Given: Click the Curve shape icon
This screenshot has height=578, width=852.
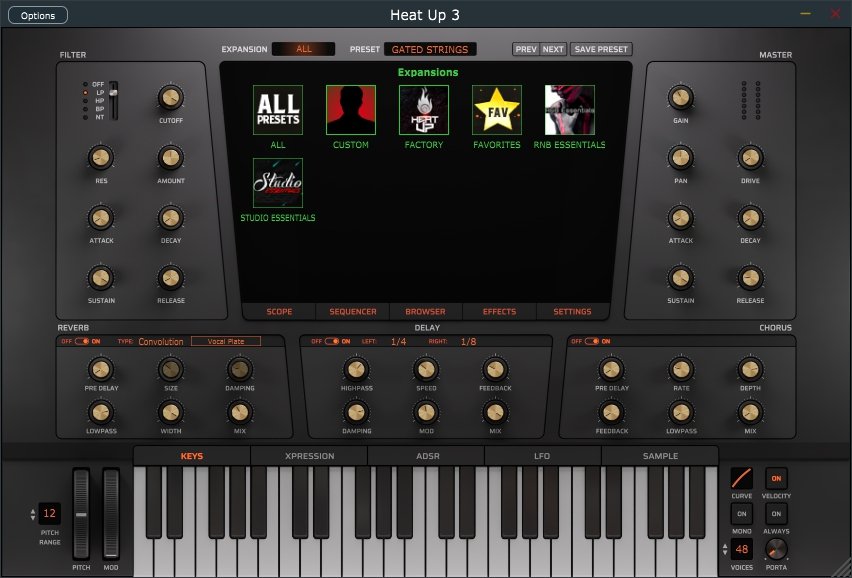Looking at the screenshot, I should click(x=742, y=478).
